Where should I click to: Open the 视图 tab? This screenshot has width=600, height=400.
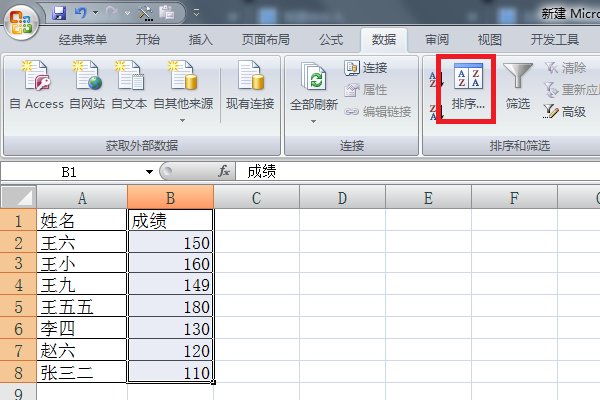point(490,40)
